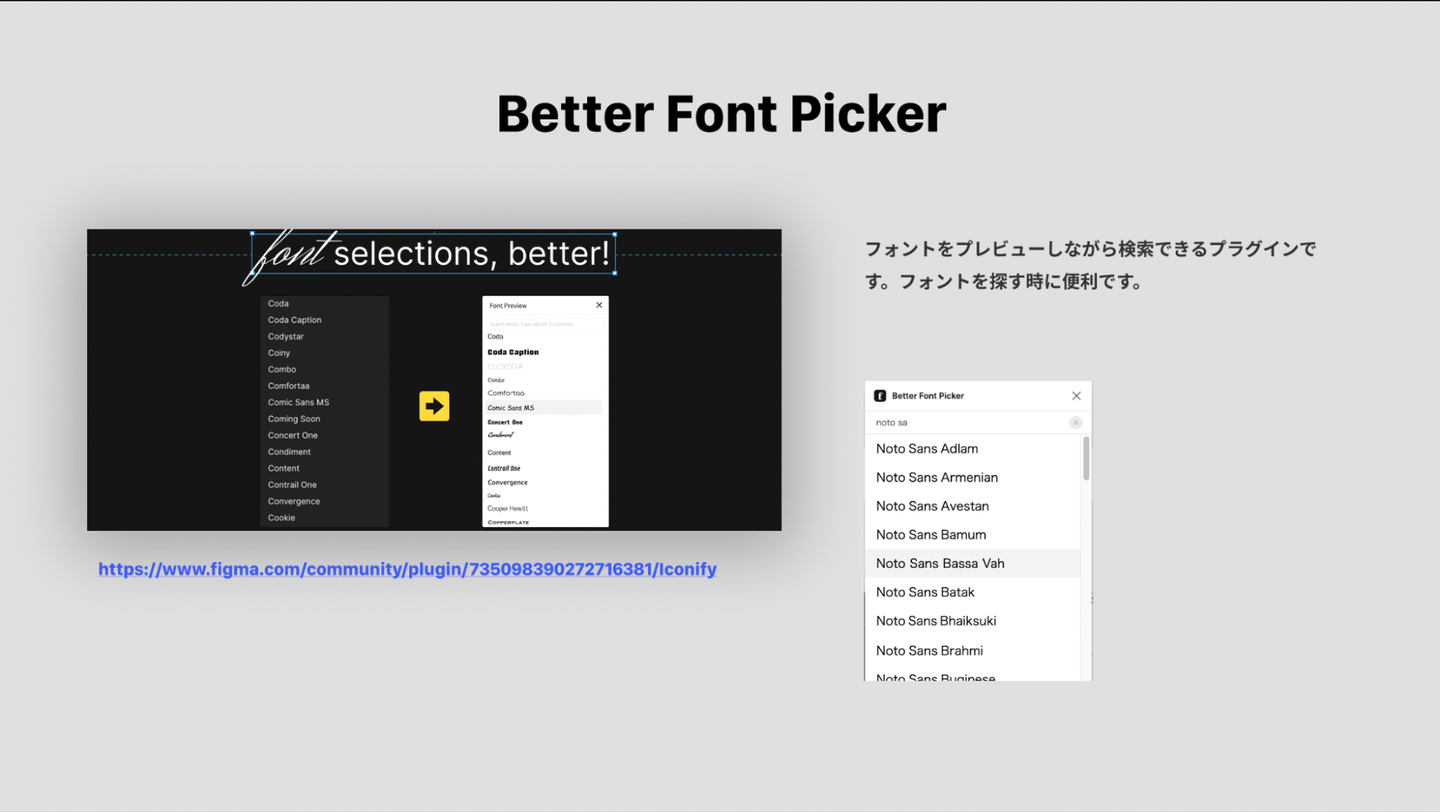The height and width of the screenshot is (812, 1440).
Task: Select Noto Sans Adlam font
Action: tap(927, 449)
